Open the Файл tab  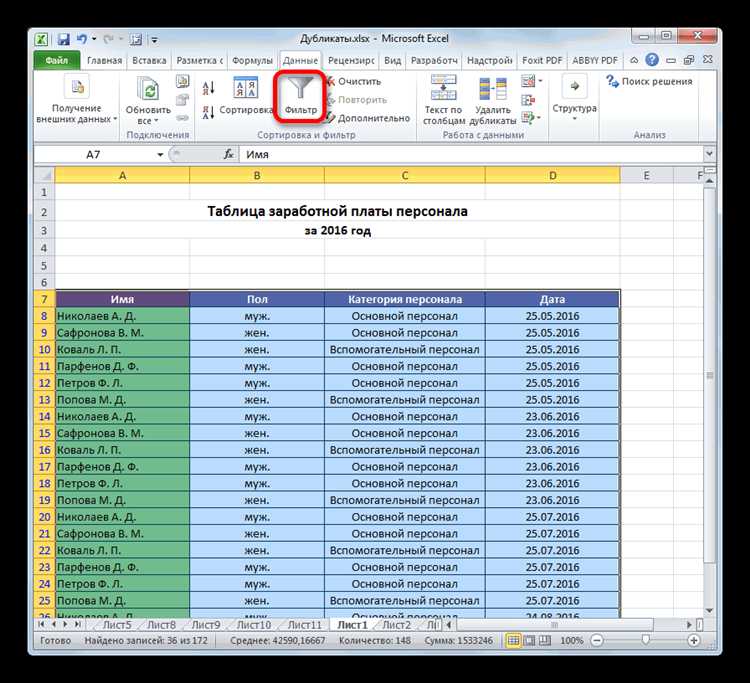coord(57,60)
